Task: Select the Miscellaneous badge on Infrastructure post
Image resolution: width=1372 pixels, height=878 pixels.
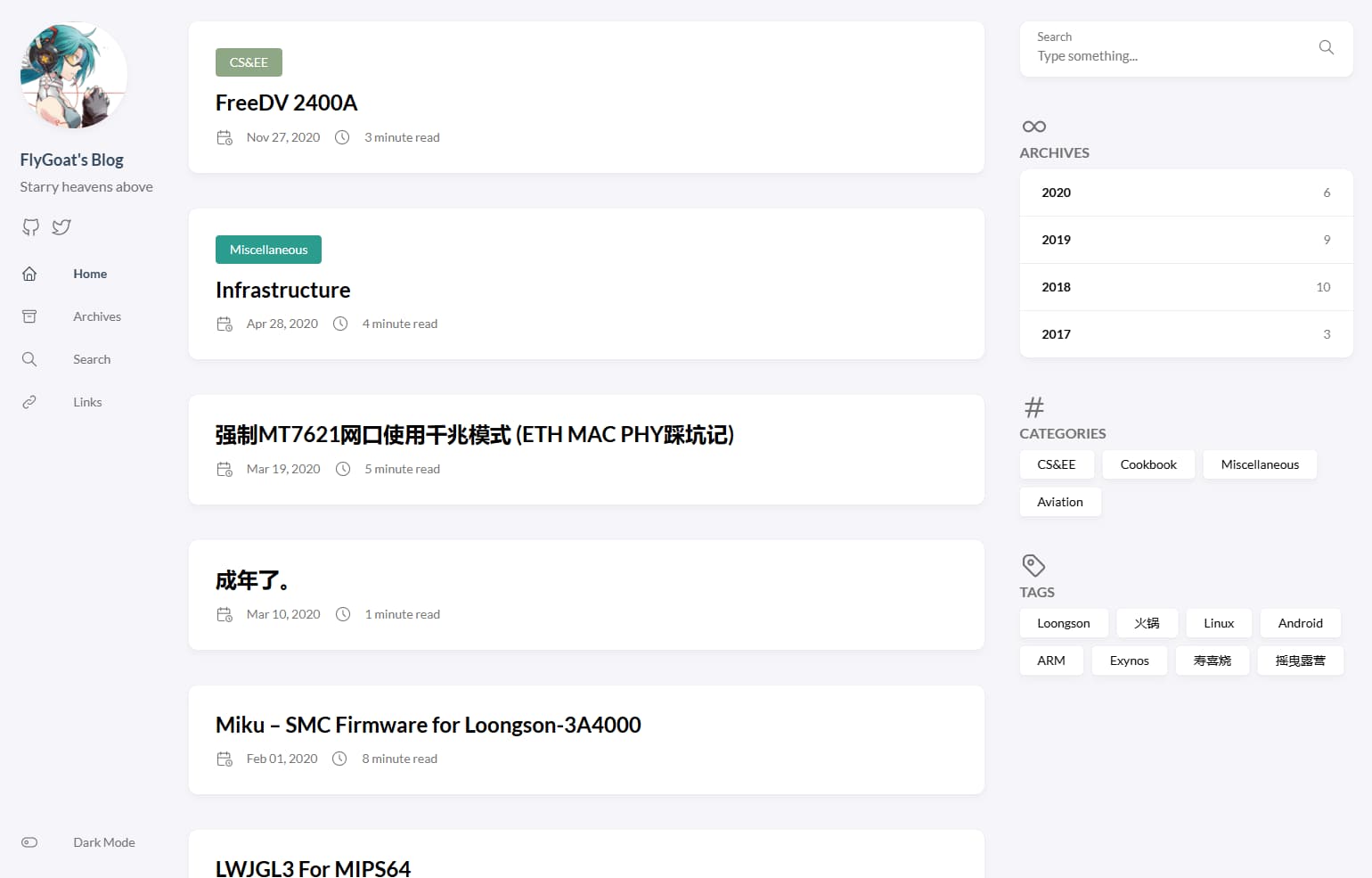Action: 268,250
